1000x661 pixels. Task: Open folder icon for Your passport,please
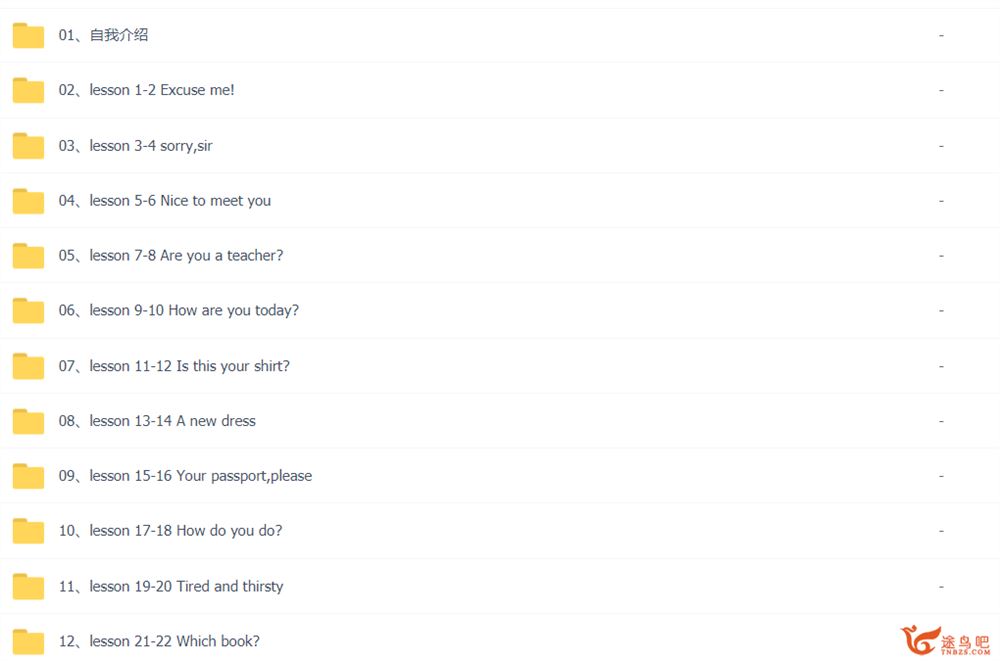[28, 476]
